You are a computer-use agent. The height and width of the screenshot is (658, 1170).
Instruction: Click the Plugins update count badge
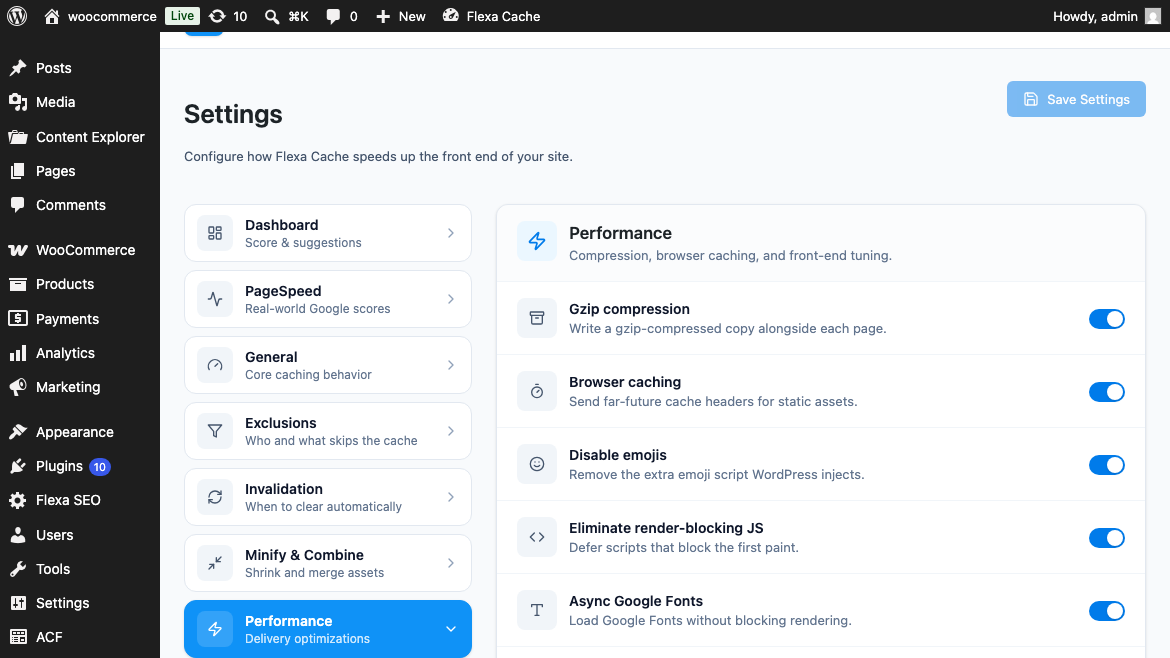[x=100, y=467]
